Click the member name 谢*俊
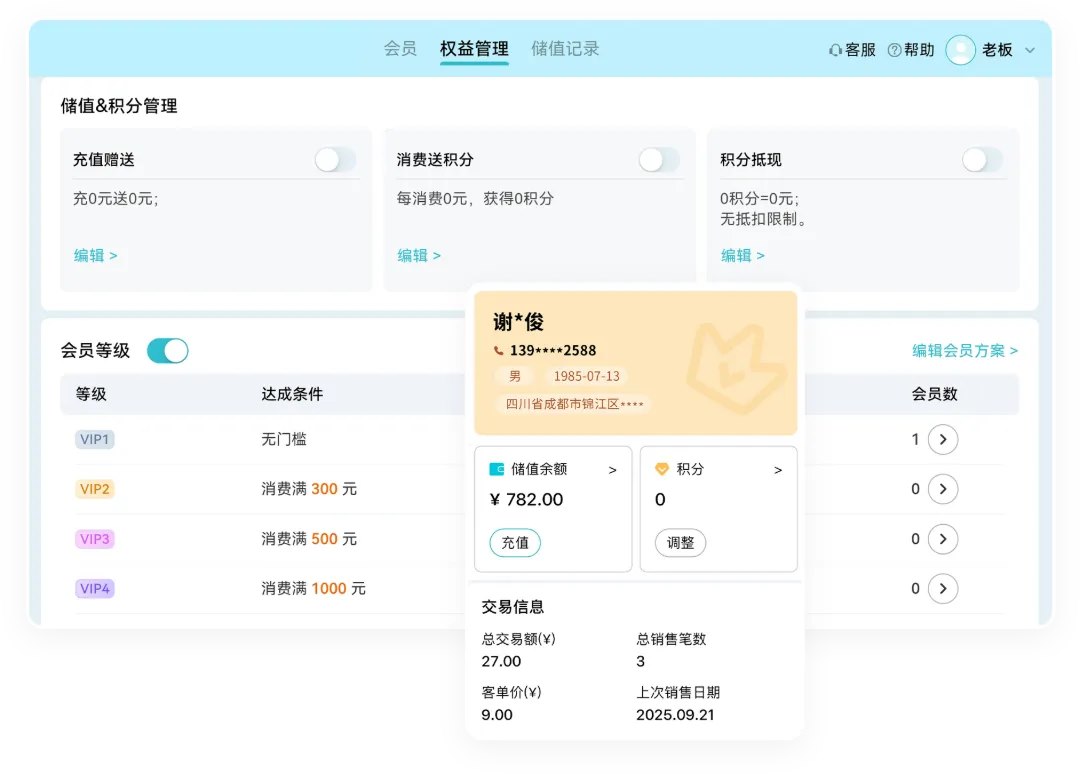The height and width of the screenshot is (774, 1080). tap(518, 322)
